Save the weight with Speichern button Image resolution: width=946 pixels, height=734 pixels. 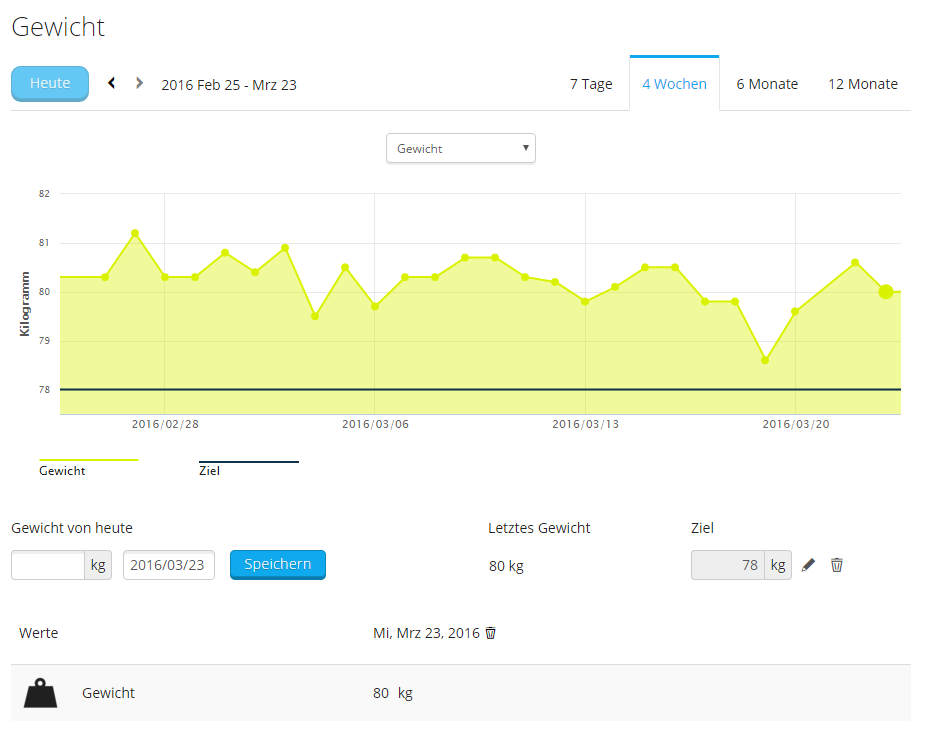278,565
